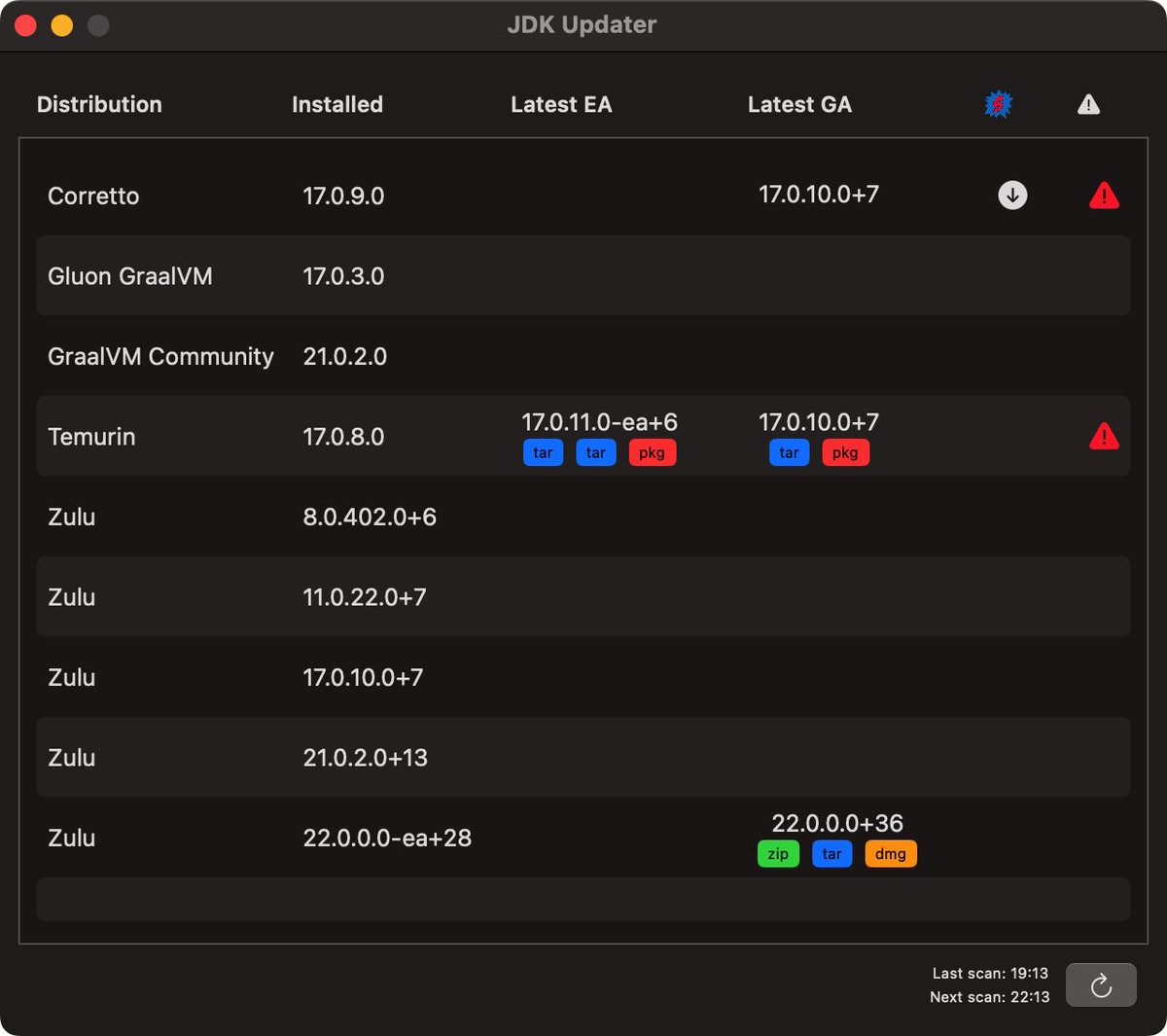
Task: Click Zulu installed version 22.0.0.0-ea+28
Action: 387,838
